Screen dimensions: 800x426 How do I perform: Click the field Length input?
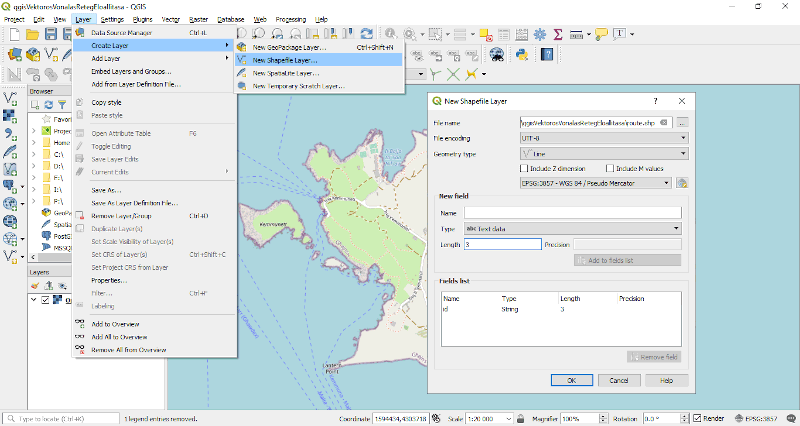coord(503,244)
